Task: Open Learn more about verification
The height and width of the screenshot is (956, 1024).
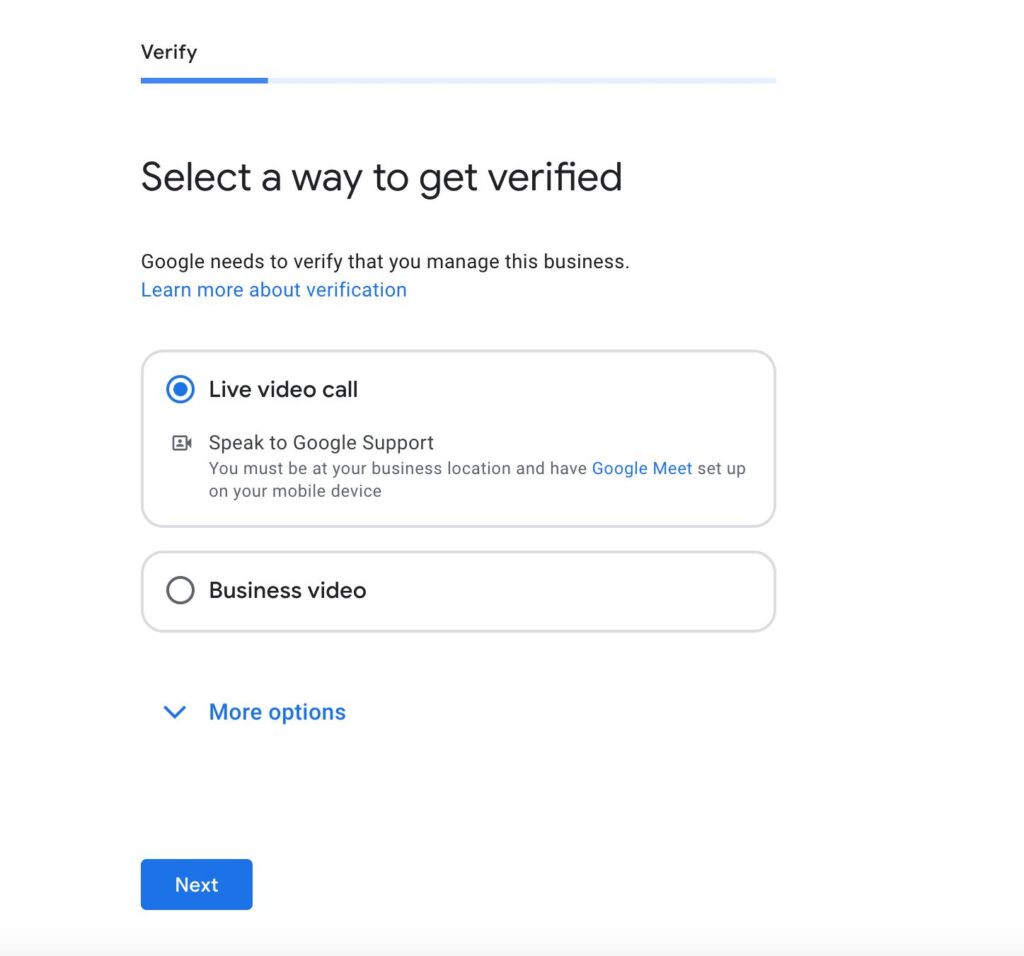Action: (x=273, y=290)
